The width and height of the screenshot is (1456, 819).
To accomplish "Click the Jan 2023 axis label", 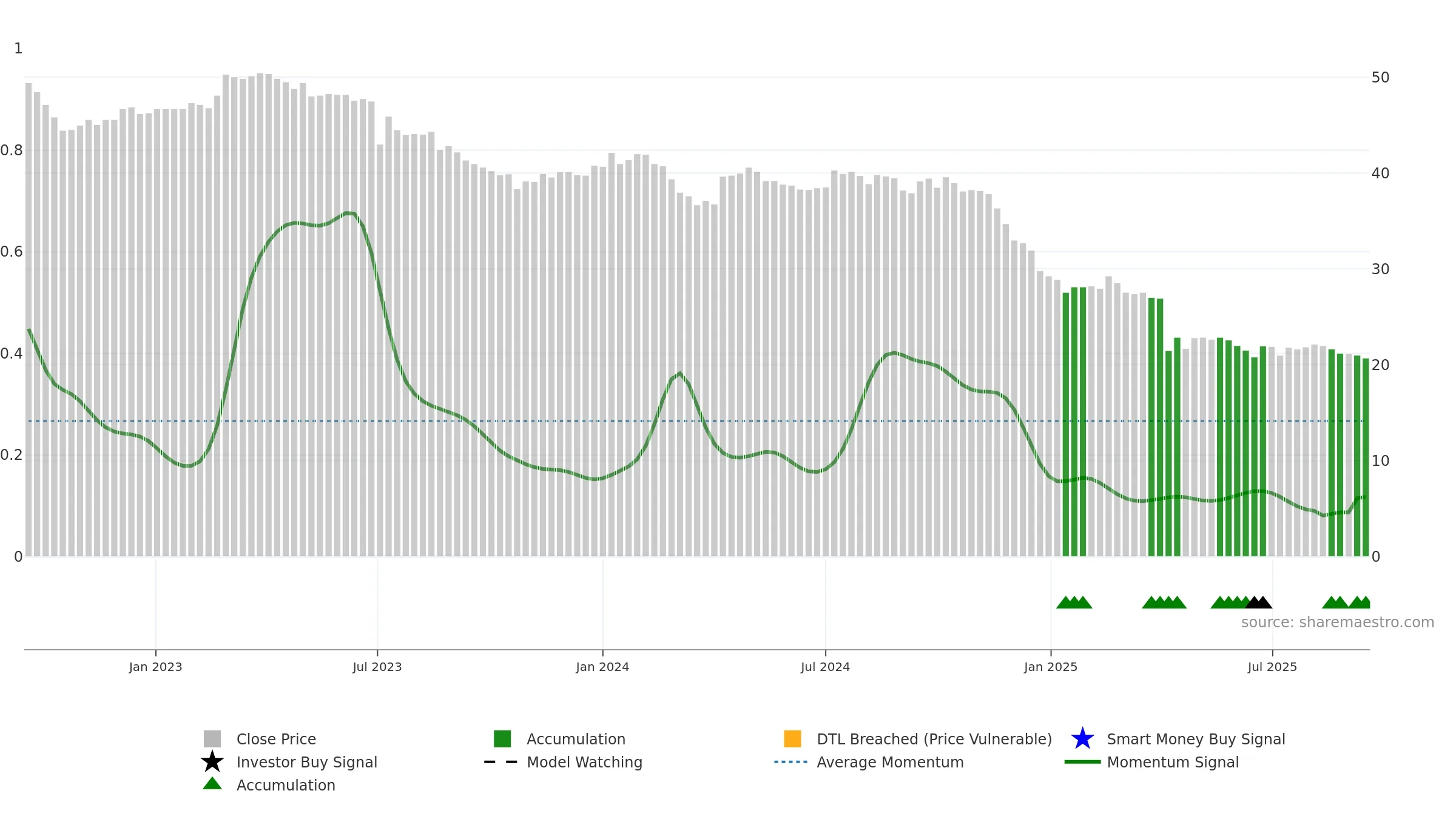I will pyautogui.click(x=155, y=667).
